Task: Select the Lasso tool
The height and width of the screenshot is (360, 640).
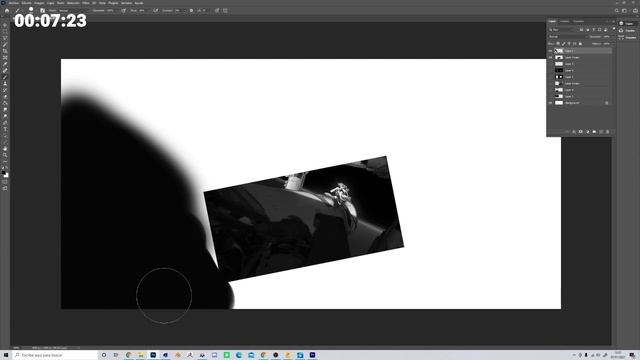Action: coord(5,38)
